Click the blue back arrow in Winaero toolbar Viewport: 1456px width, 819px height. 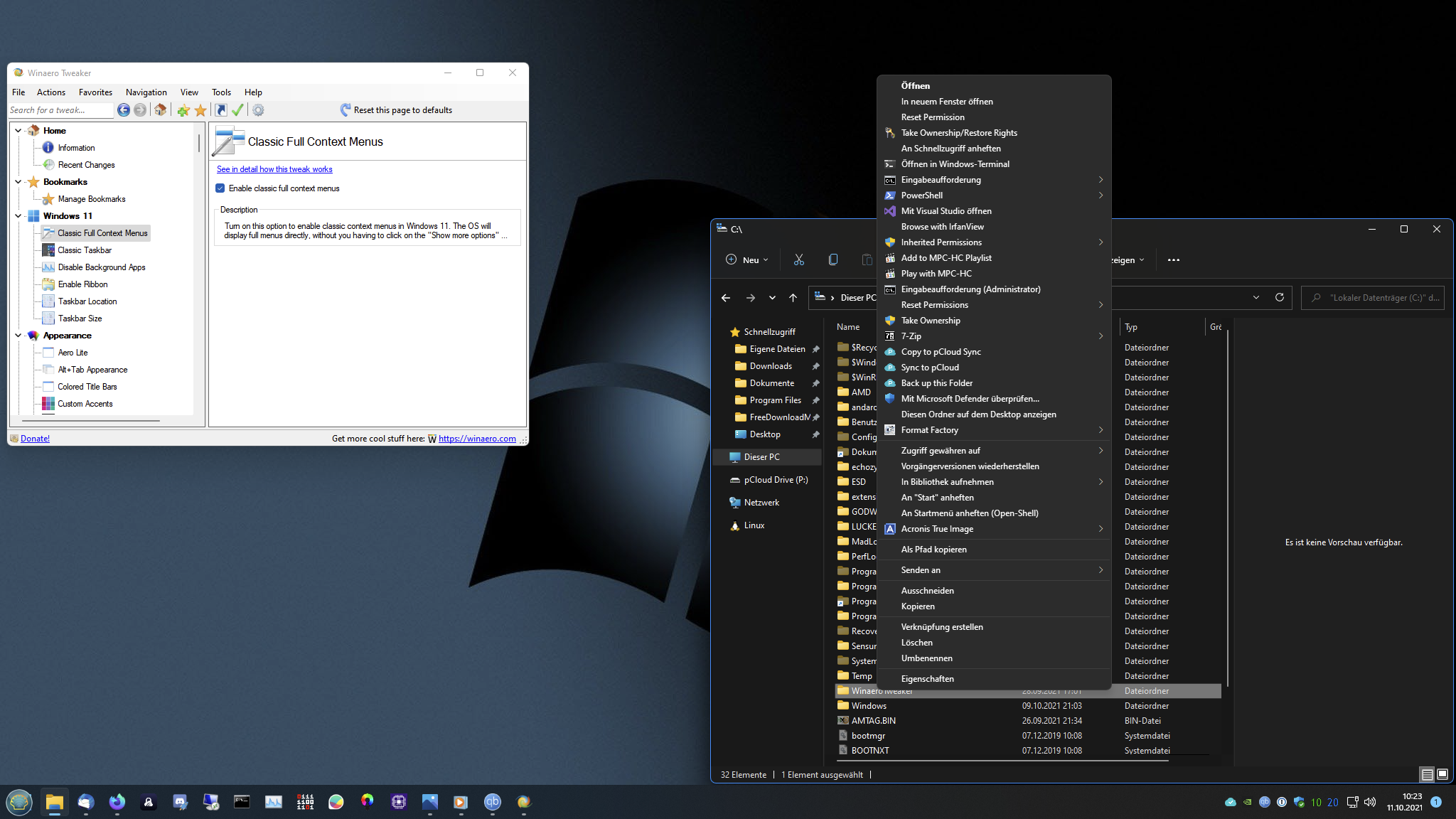coord(124,110)
